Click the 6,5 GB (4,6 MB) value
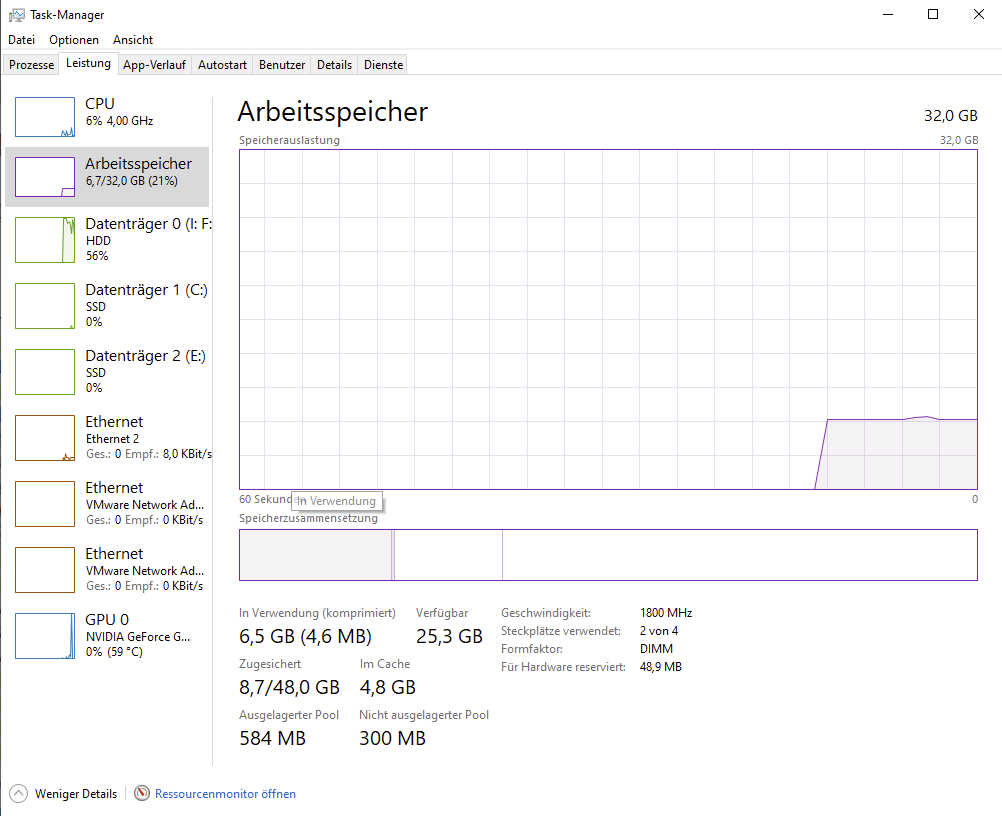This screenshot has width=1002, height=816. tap(305, 636)
